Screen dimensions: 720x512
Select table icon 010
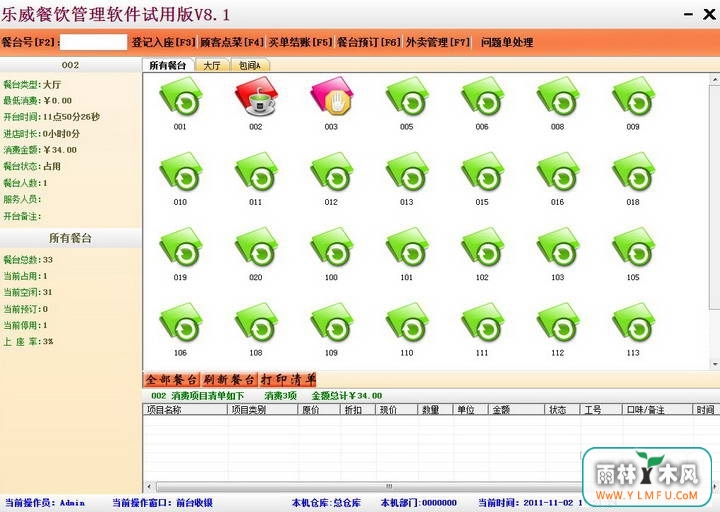(x=180, y=172)
